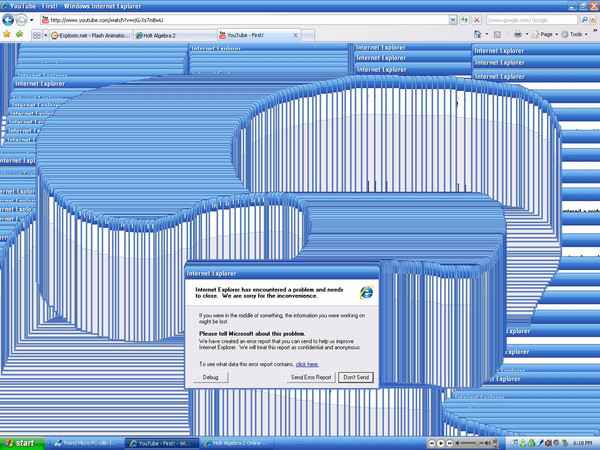Click Send Error Report
Viewport: 600px width, 450px height.
pos(311,377)
